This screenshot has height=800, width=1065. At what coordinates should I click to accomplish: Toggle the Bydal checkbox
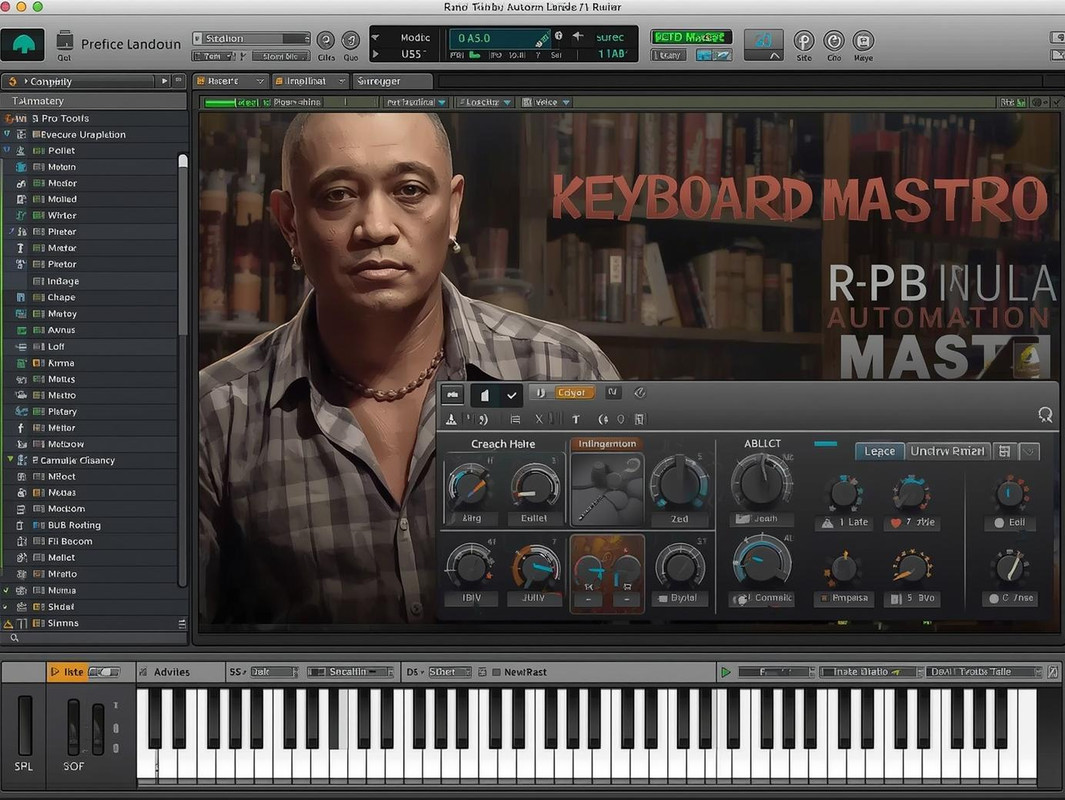(663, 598)
